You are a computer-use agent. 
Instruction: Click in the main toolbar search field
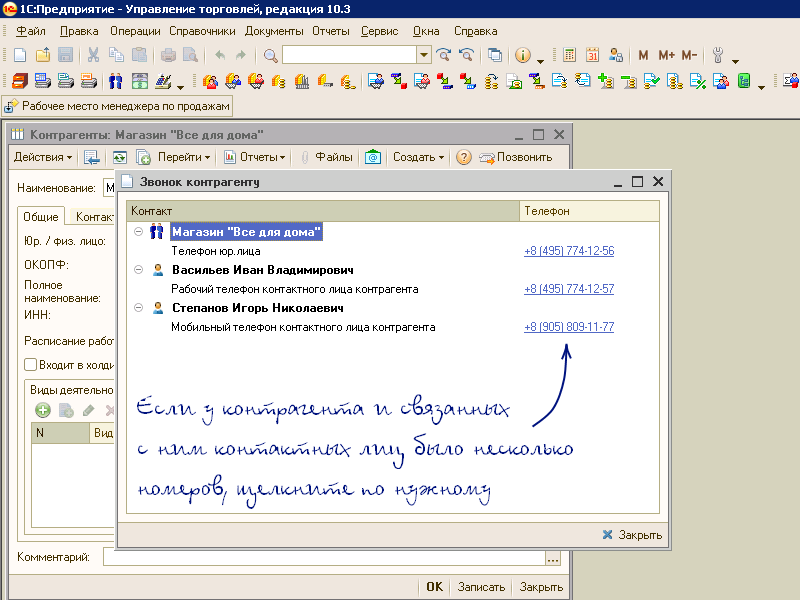(x=349, y=55)
